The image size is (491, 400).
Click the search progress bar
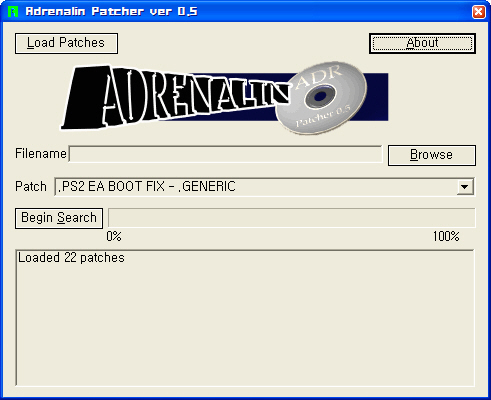click(x=292, y=218)
